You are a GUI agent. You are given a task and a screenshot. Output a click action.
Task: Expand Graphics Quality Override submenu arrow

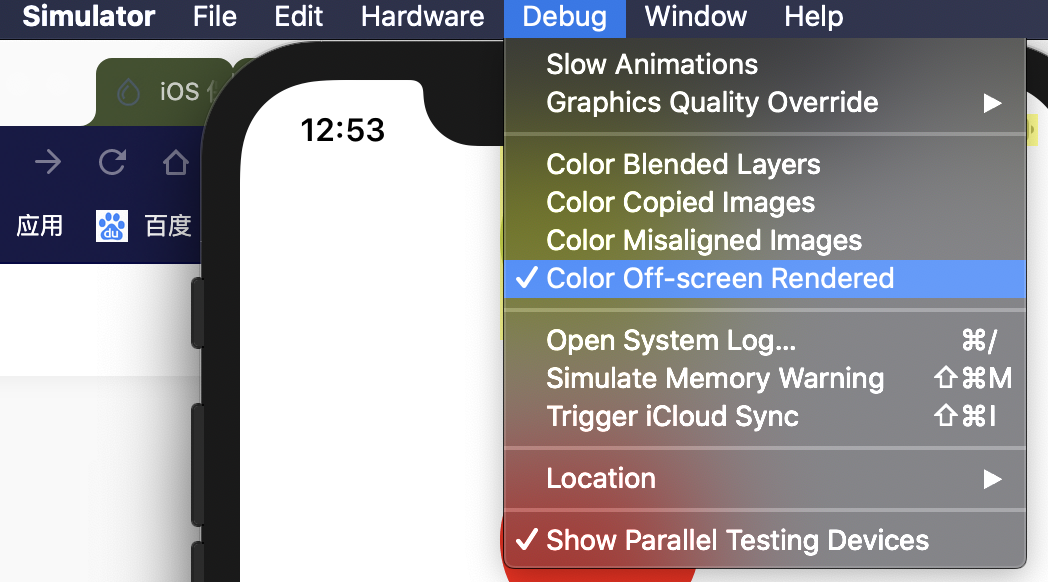[993, 103]
